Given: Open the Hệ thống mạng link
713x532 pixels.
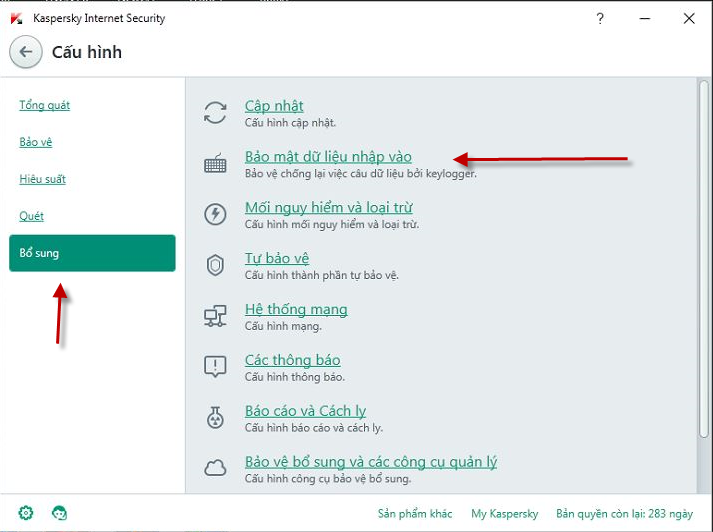Looking at the screenshot, I should coord(296,309).
